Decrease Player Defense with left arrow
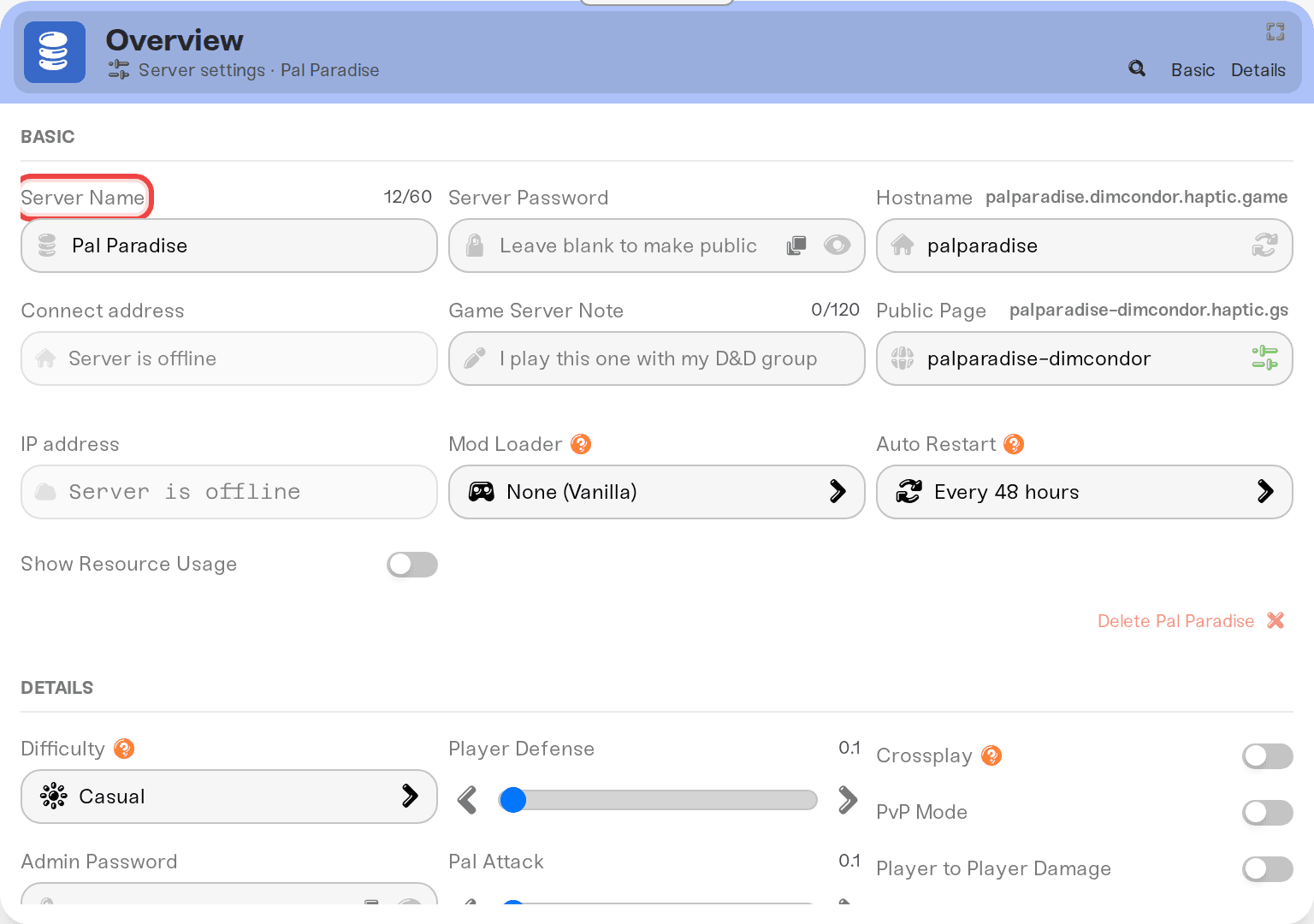 (467, 800)
